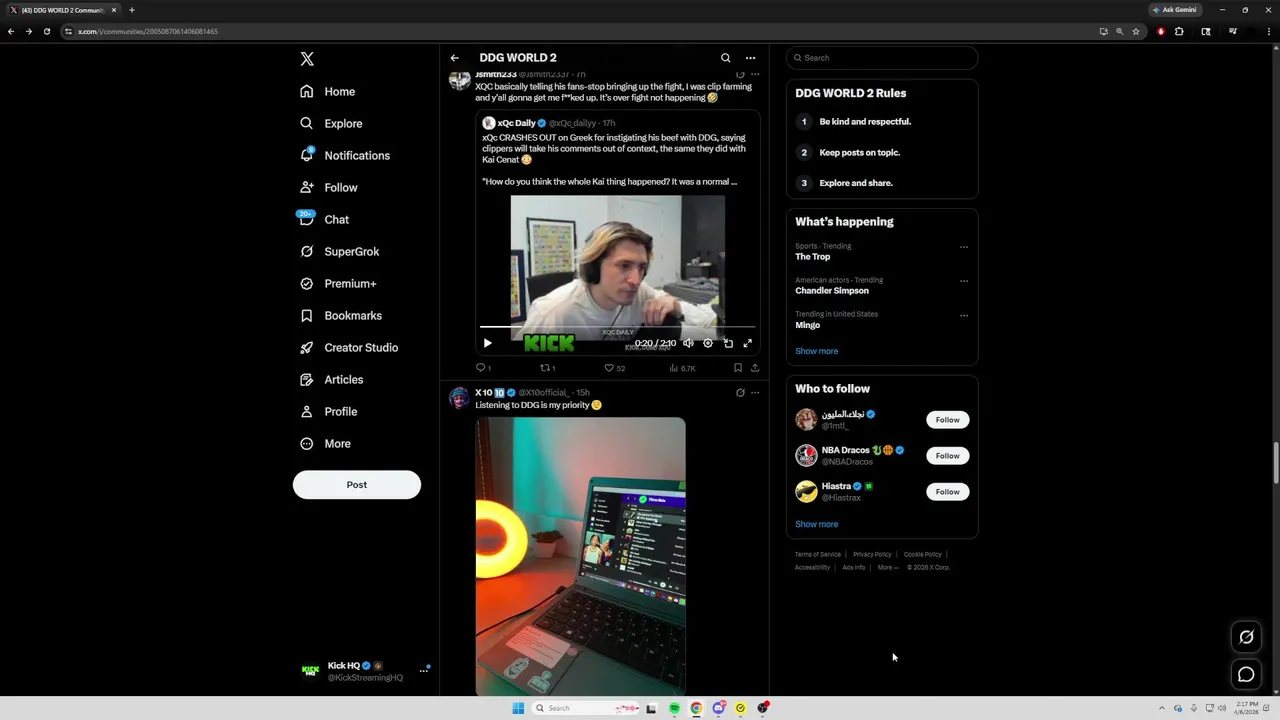Bookmark the Jsmith233 post

[738, 368]
